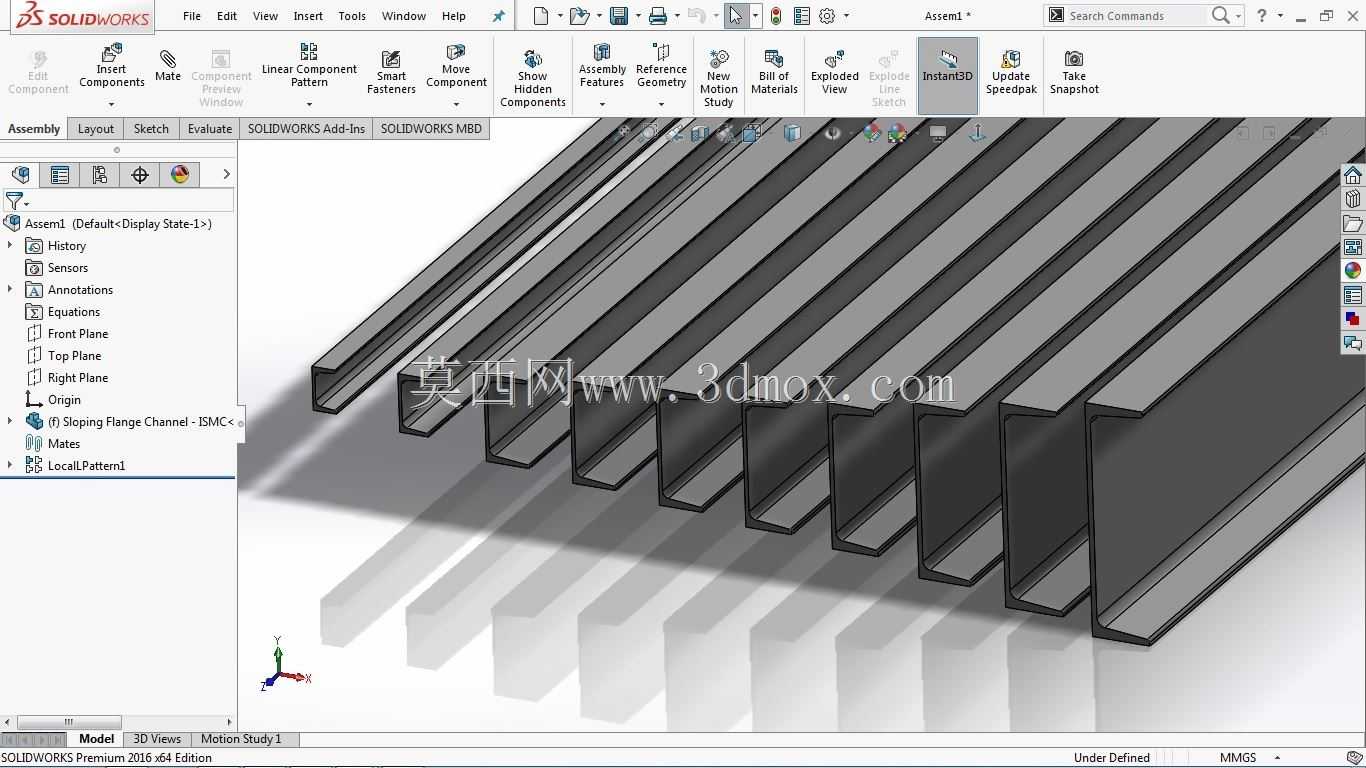The height and width of the screenshot is (768, 1366).
Task: Switch to SOLIDWORKS Add-Ins tab
Action: (x=306, y=129)
